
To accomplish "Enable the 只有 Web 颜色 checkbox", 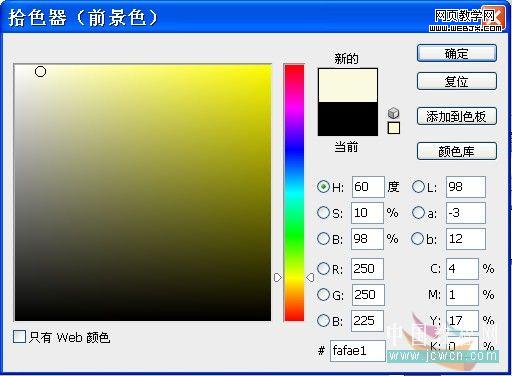I will pos(19,337).
